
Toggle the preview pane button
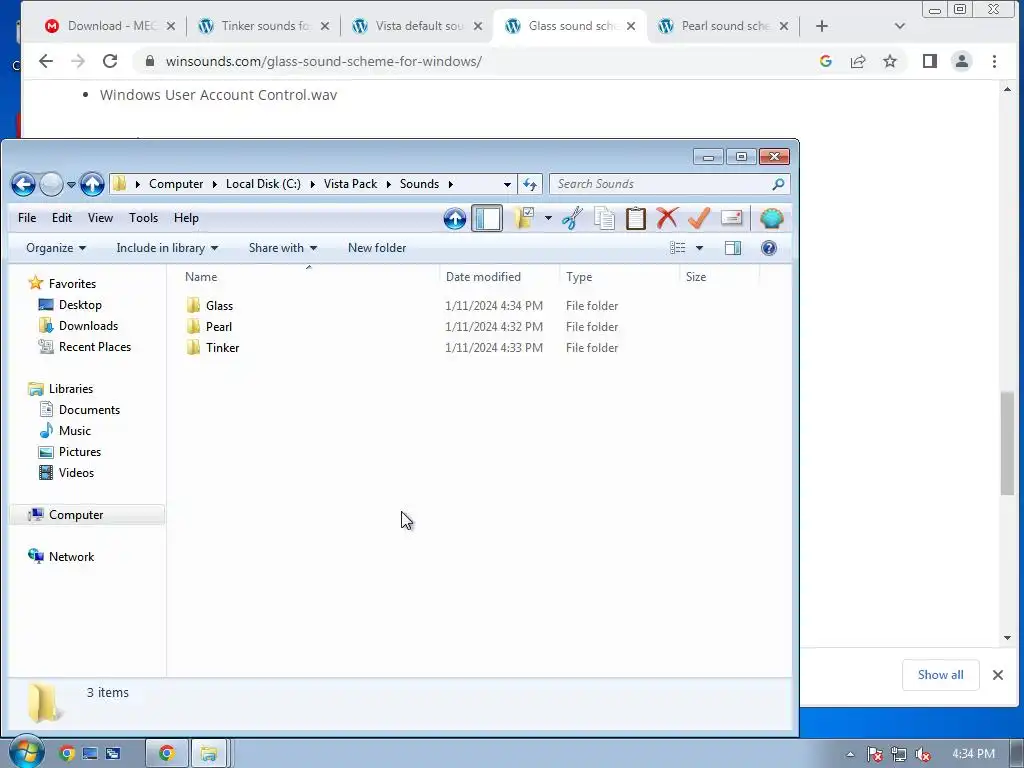point(733,248)
